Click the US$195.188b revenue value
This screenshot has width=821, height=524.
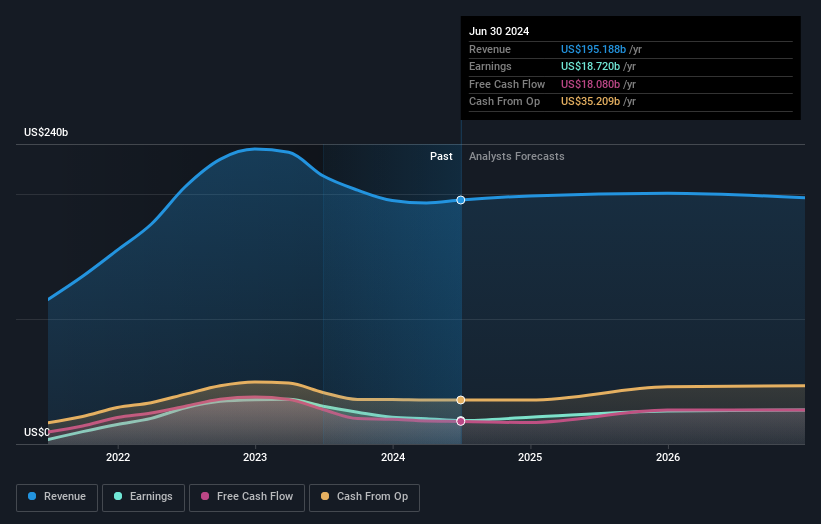click(593, 49)
